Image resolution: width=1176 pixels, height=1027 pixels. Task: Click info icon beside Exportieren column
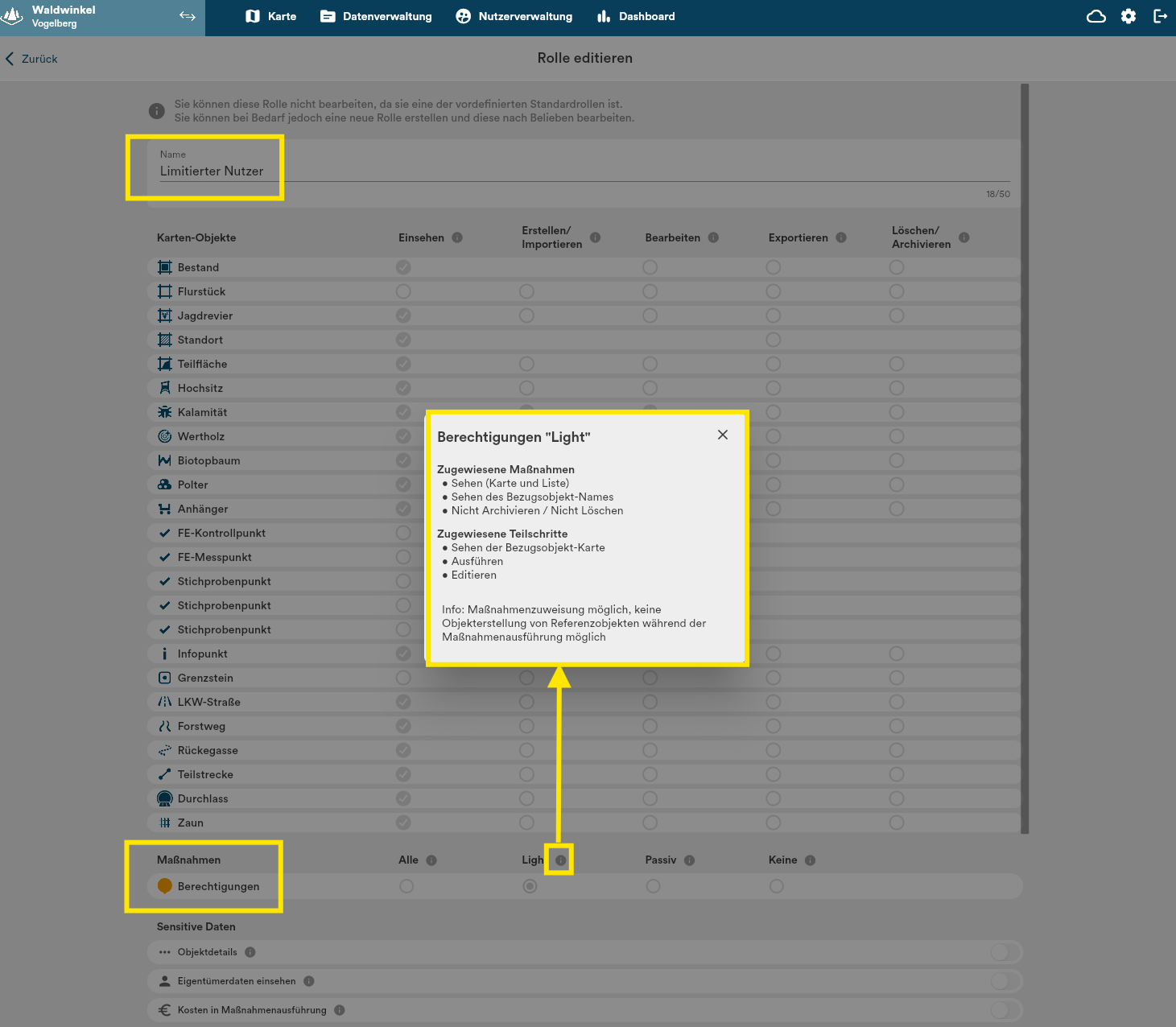841,237
